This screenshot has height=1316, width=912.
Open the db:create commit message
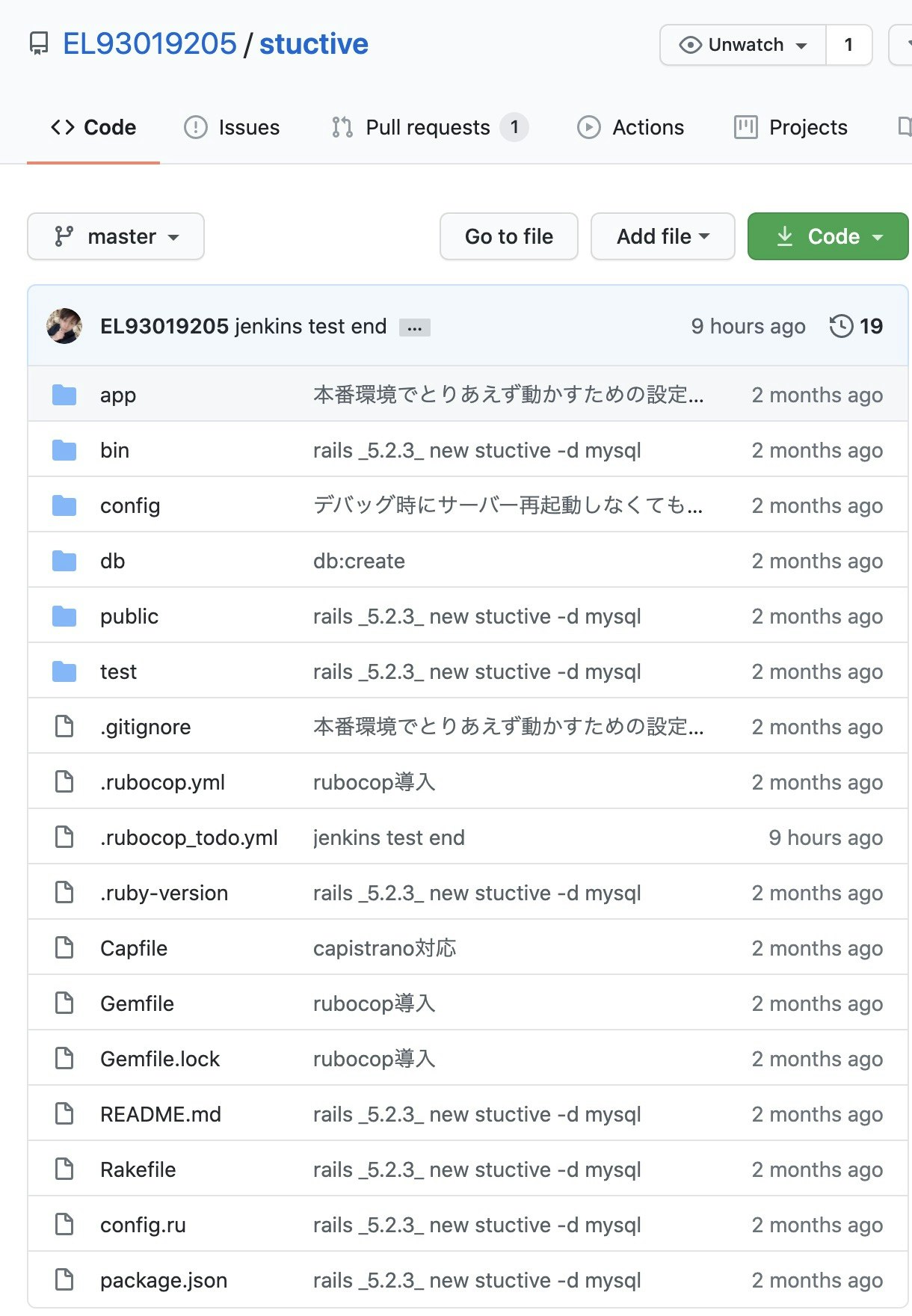[x=359, y=561]
